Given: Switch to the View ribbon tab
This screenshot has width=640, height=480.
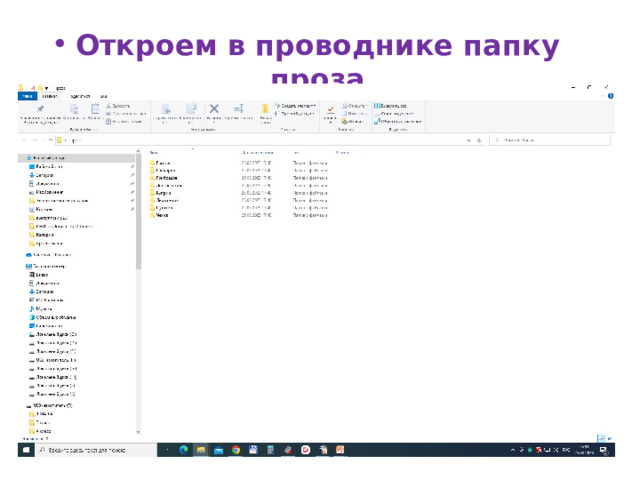Looking at the screenshot, I should click(x=104, y=96).
